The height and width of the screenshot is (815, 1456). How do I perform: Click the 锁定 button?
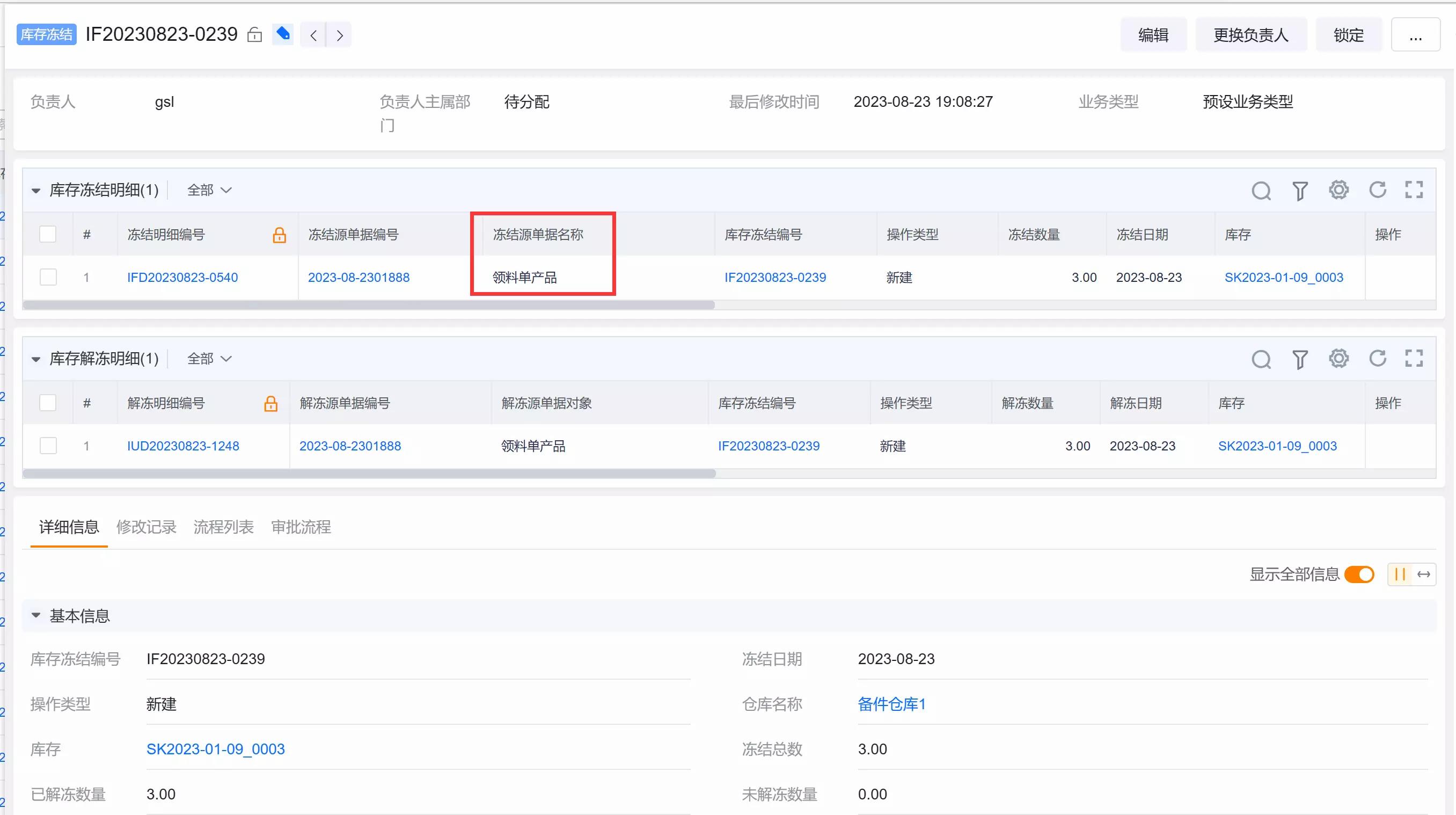[x=1349, y=35]
